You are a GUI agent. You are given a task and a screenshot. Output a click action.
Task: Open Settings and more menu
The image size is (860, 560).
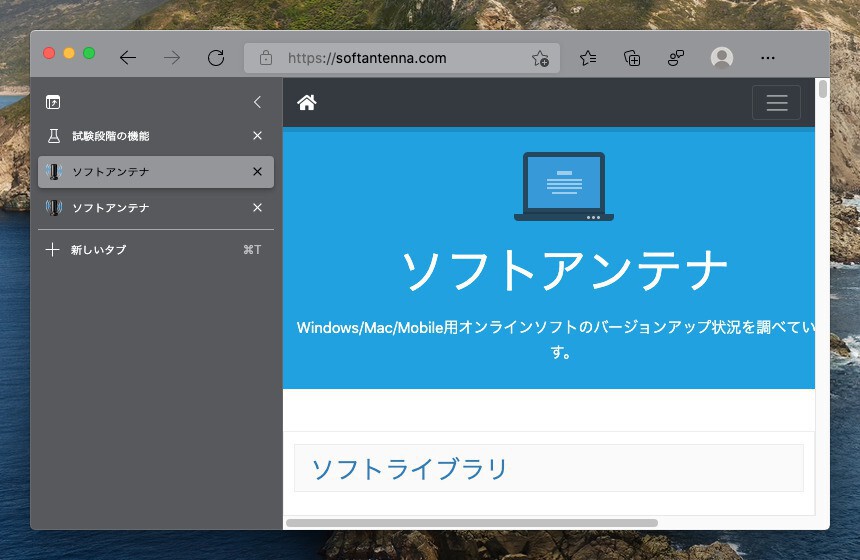click(768, 58)
